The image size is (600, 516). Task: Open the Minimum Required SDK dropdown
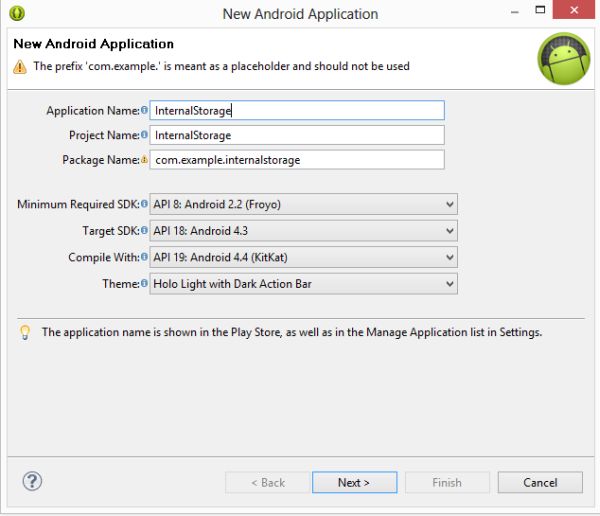pyautogui.click(x=303, y=205)
